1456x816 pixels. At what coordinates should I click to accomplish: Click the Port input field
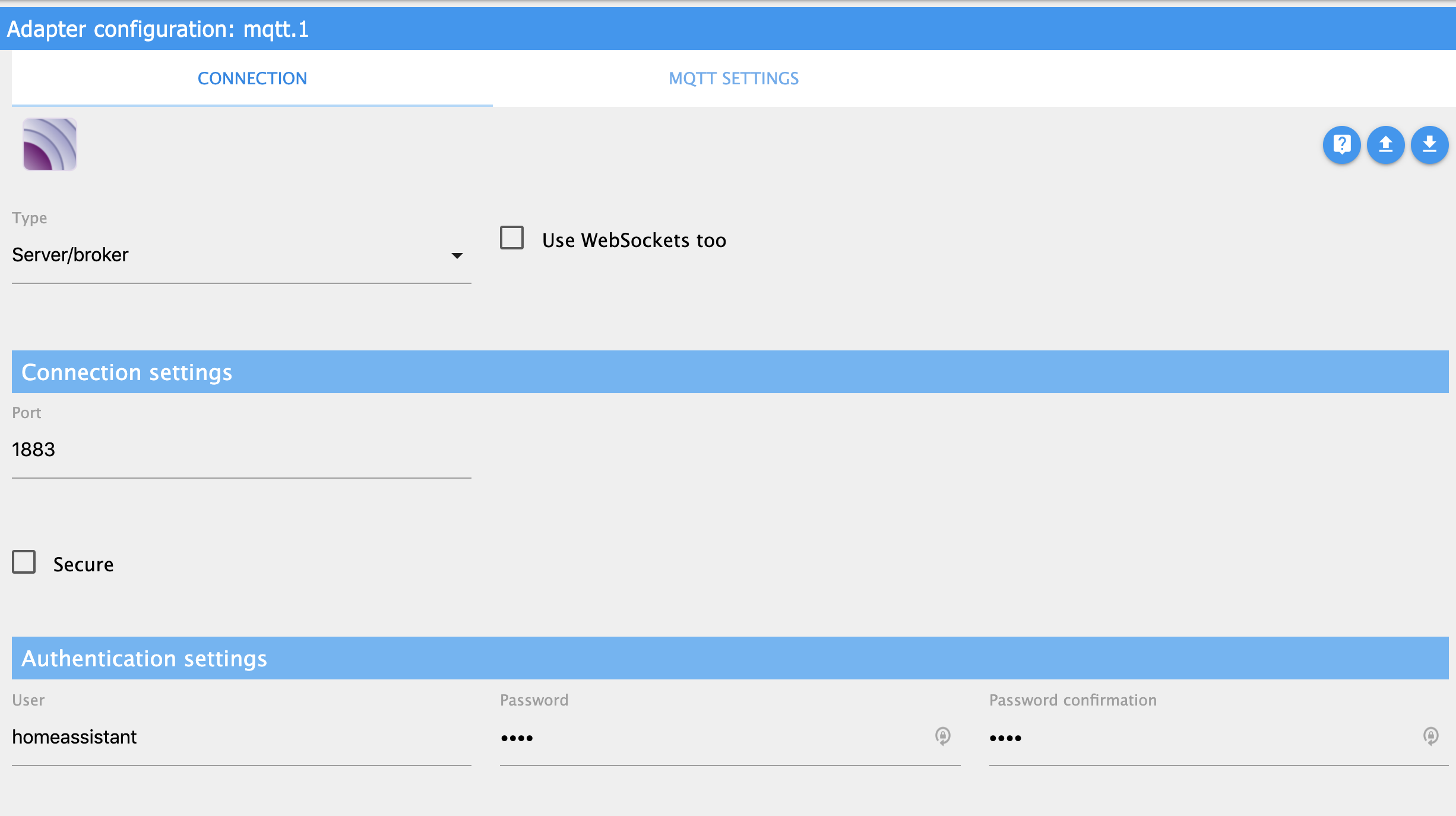click(x=241, y=450)
